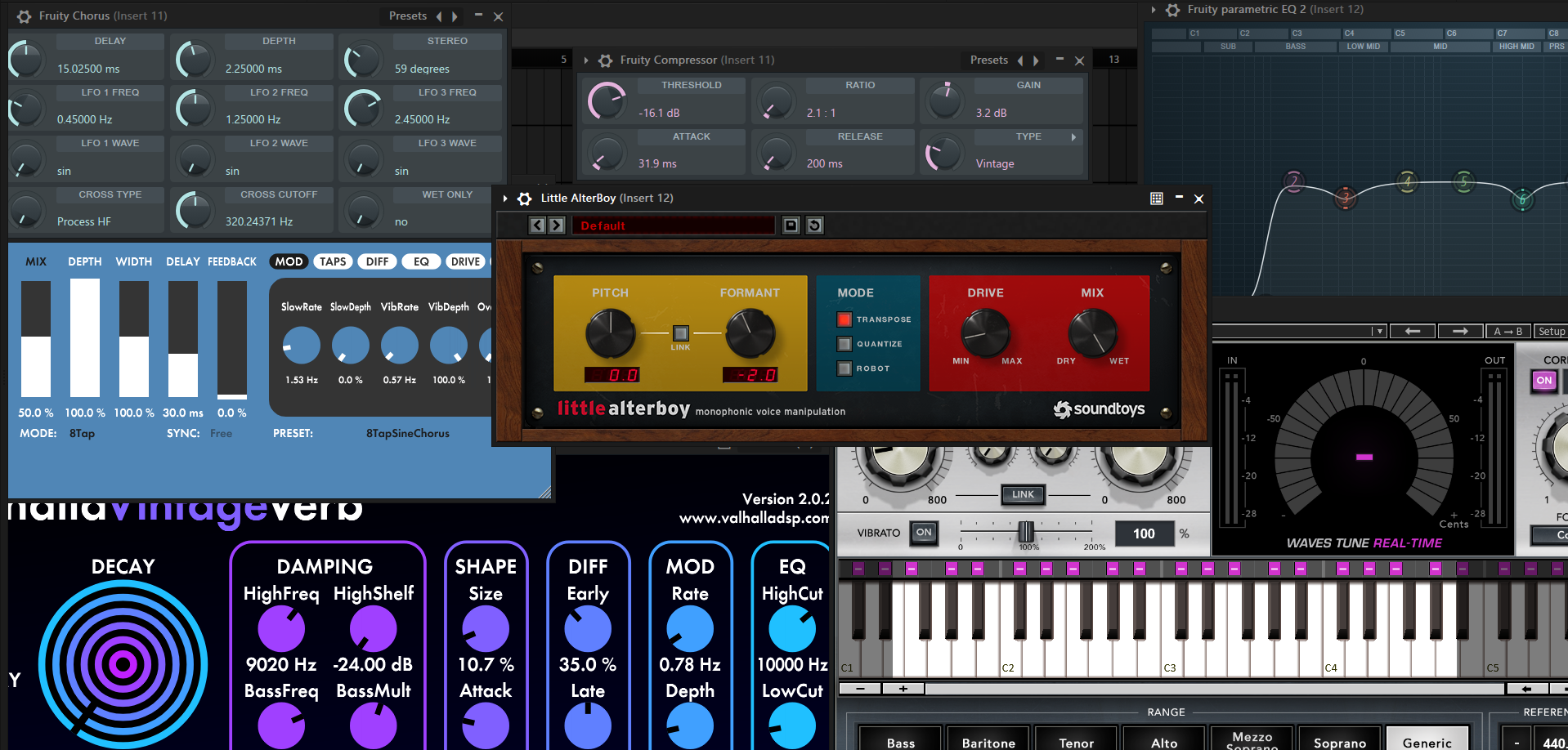Click Fruity Chorus next preset arrow
Screen dimensions: 1568x750
pyautogui.click(x=455, y=16)
